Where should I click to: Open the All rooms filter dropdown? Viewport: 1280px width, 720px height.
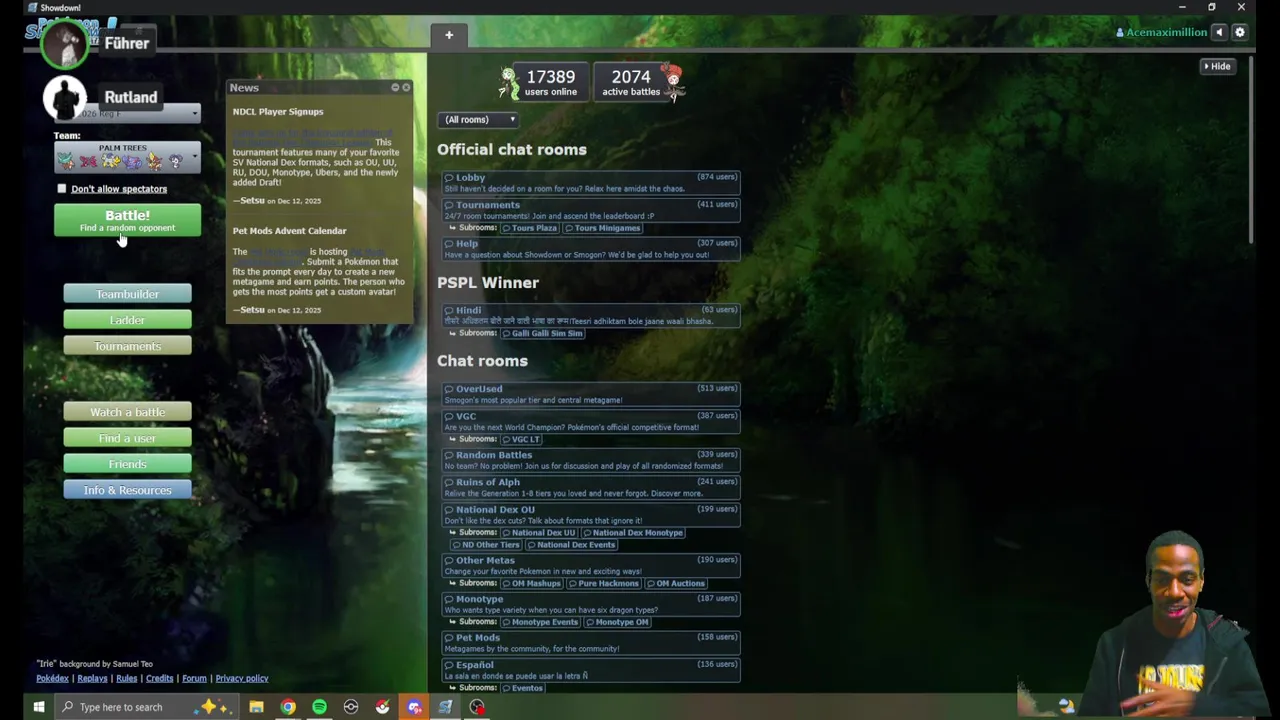(479, 120)
